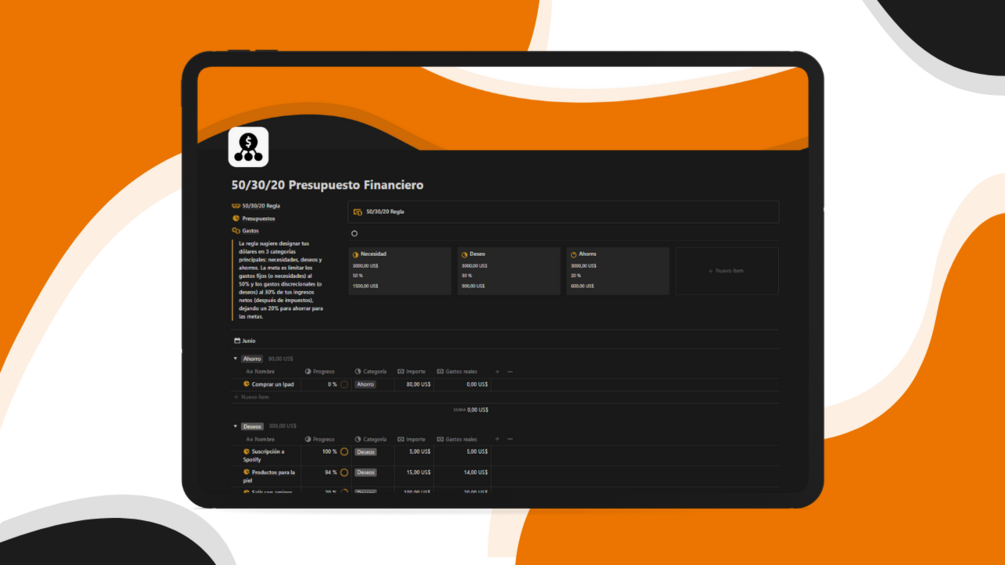Click the 15,00 US$ importe cell
Screen dimensions: 1005x565
[419, 472]
